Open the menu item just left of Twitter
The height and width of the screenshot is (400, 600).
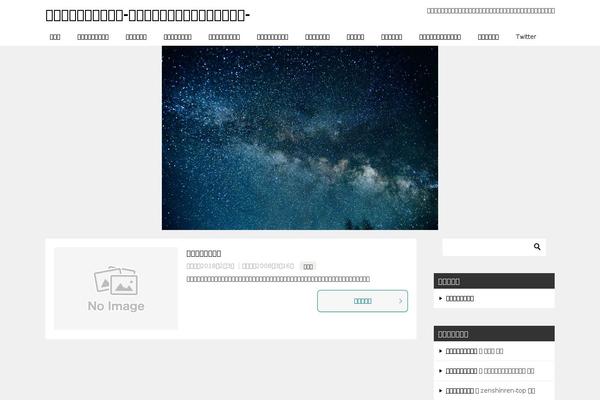pyautogui.click(x=488, y=37)
